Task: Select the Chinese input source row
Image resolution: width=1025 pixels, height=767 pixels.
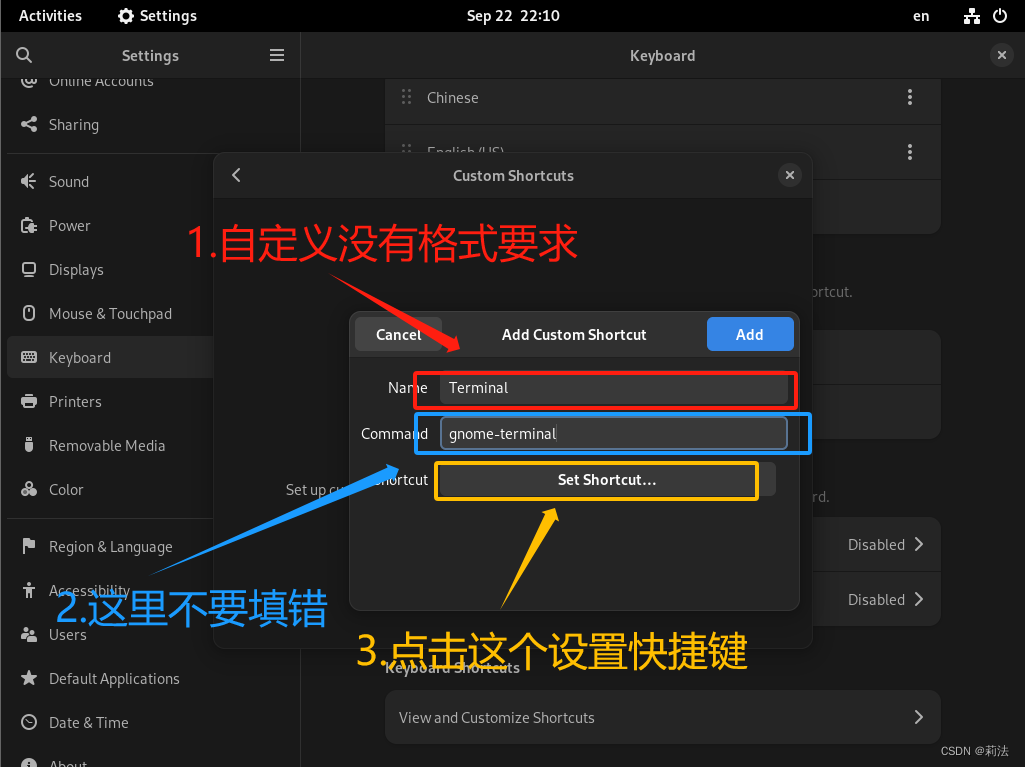Action: pos(662,98)
